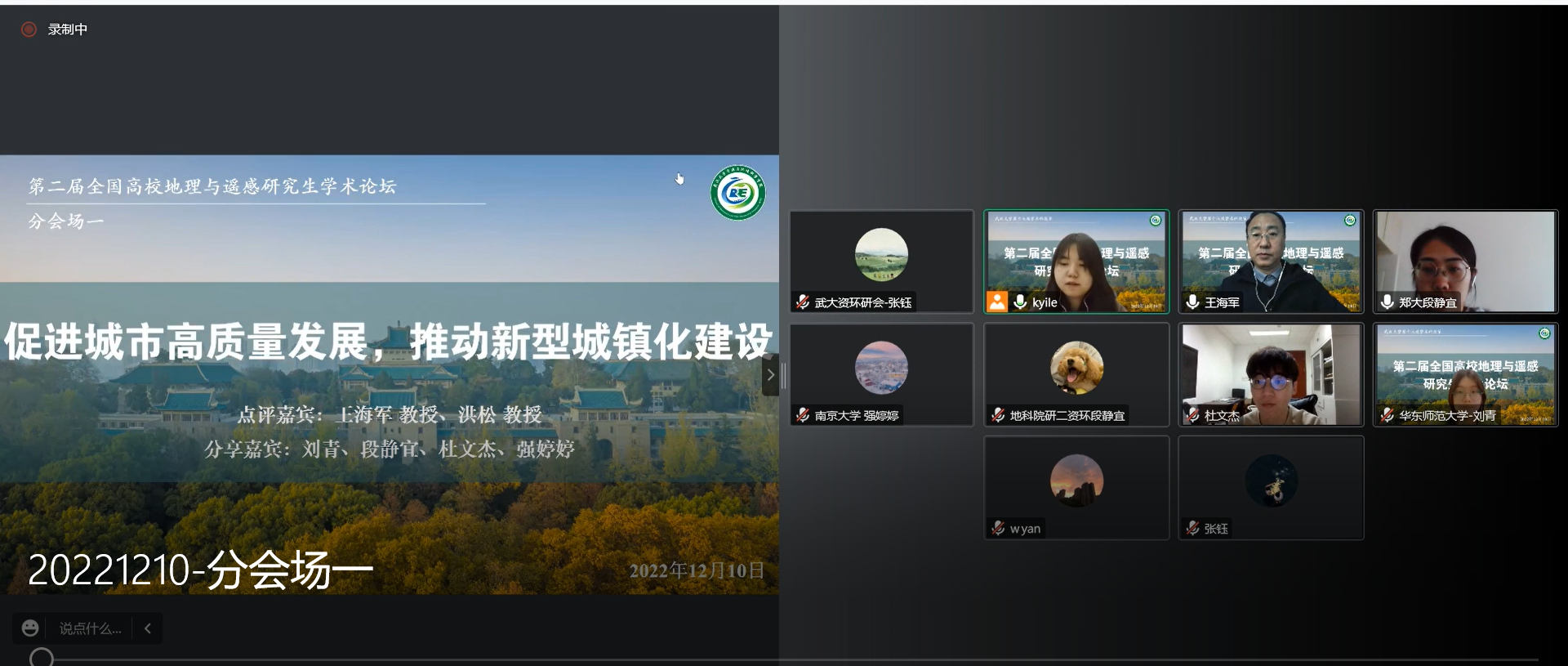The width and height of the screenshot is (1568, 666).
Task: Collapse the participant gallery with arrow handle
Action: (769, 375)
